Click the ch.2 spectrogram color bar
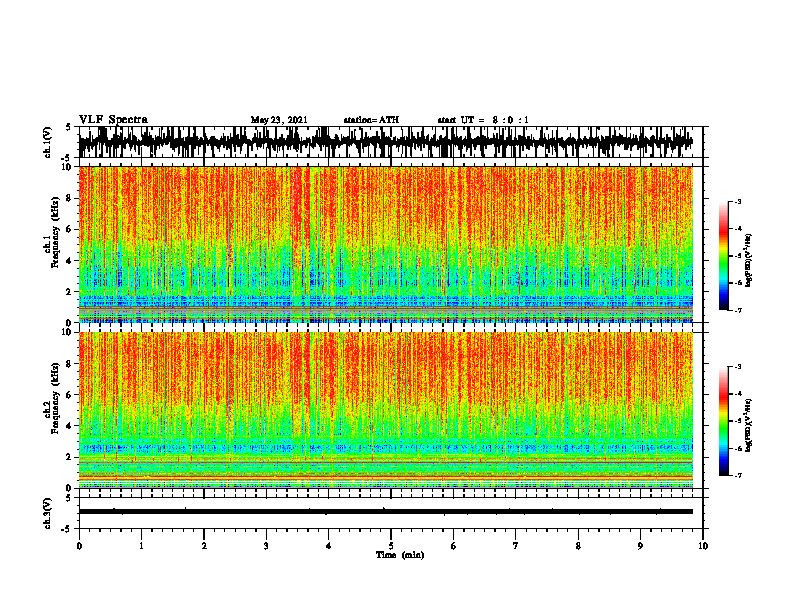 coord(724,421)
